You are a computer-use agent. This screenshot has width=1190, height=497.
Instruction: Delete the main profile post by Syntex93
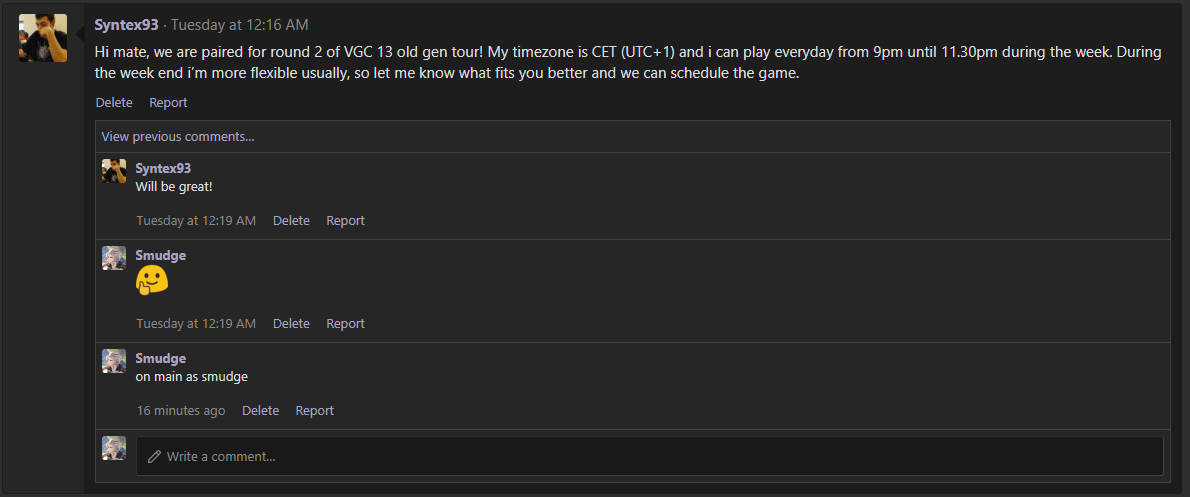tap(114, 102)
